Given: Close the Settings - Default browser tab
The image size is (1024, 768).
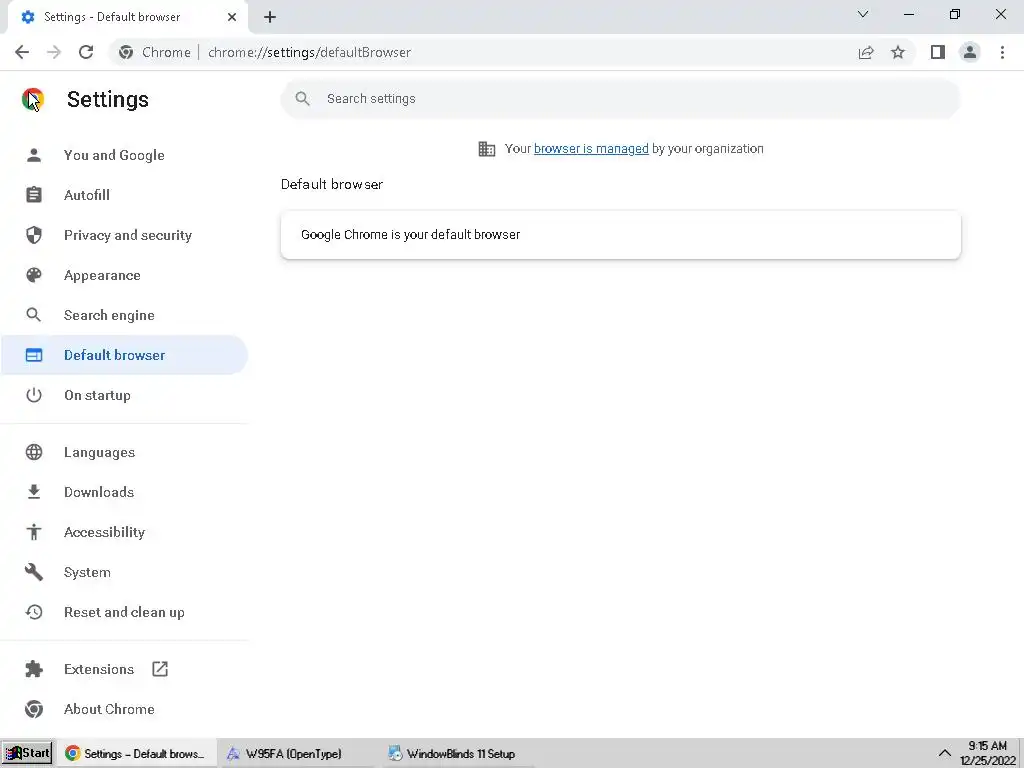Looking at the screenshot, I should (232, 17).
